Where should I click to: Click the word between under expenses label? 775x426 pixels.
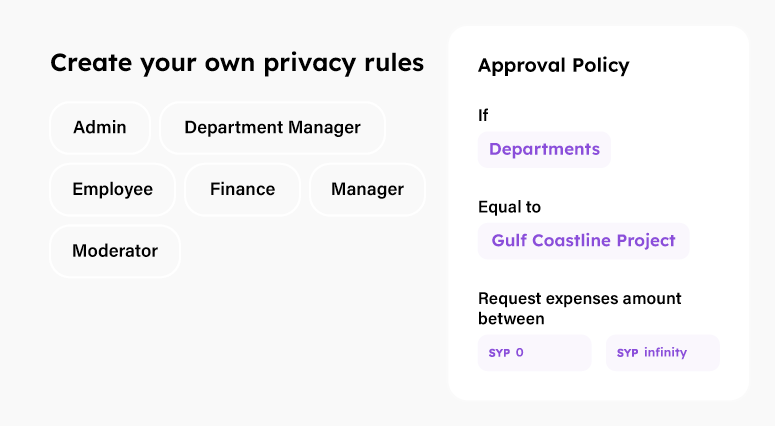point(511,319)
